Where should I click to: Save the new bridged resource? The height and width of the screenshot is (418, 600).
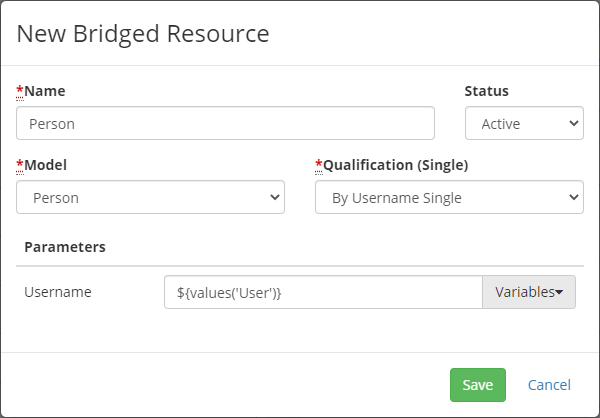tap(477, 385)
